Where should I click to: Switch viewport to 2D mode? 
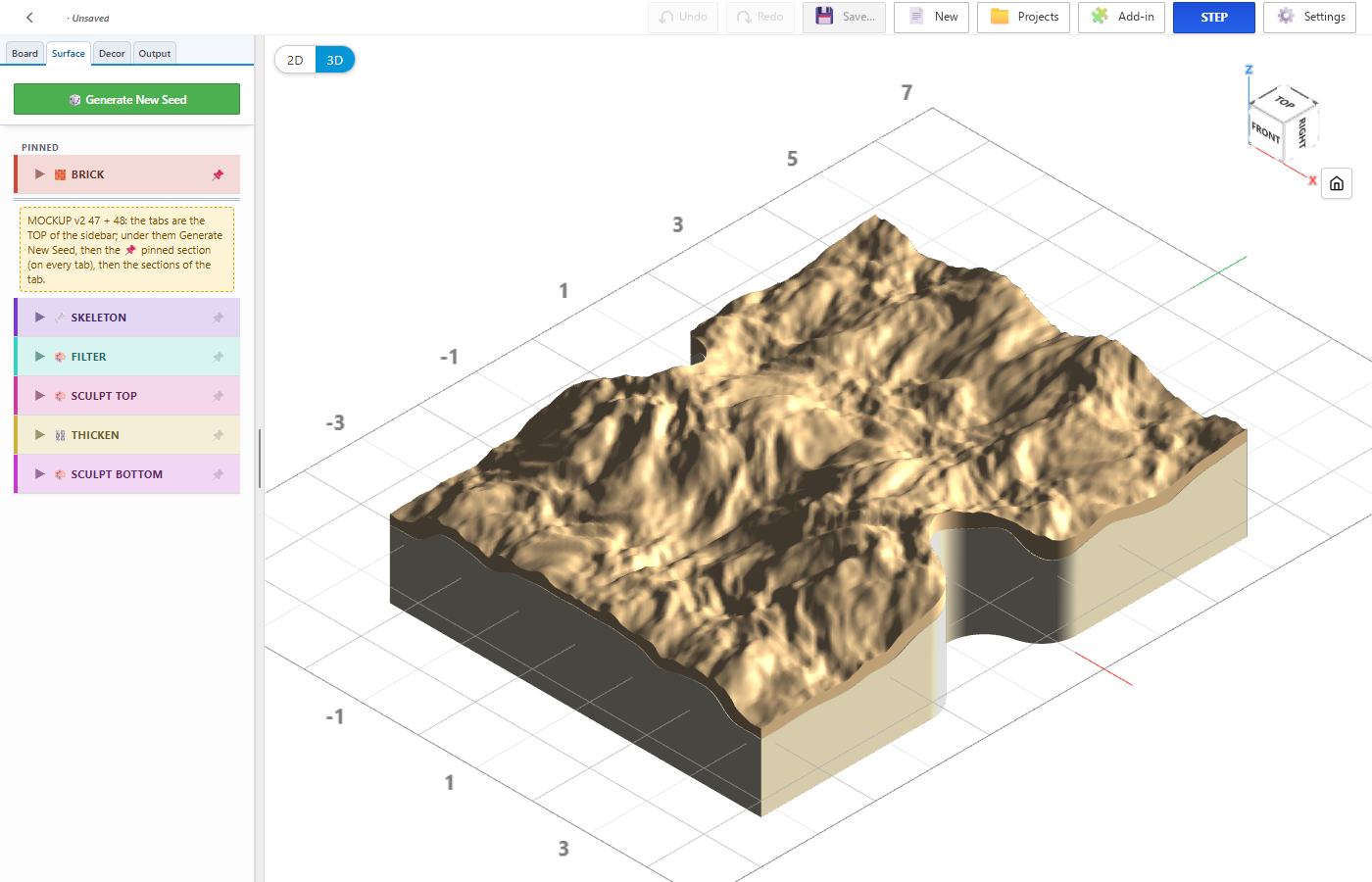tap(295, 60)
